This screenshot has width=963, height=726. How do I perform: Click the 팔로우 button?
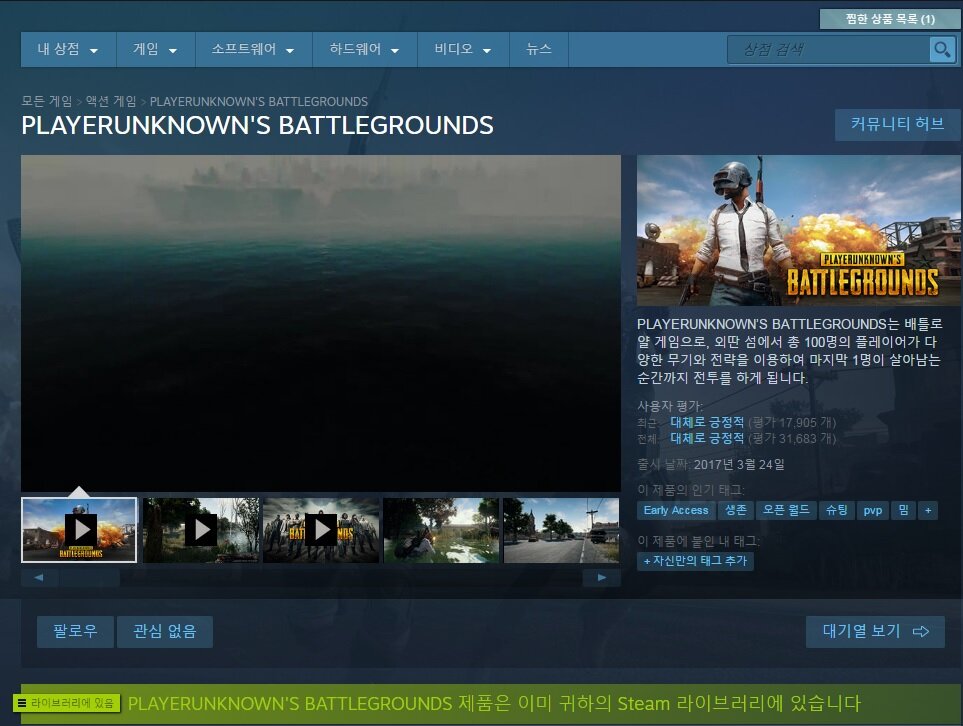click(76, 631)
